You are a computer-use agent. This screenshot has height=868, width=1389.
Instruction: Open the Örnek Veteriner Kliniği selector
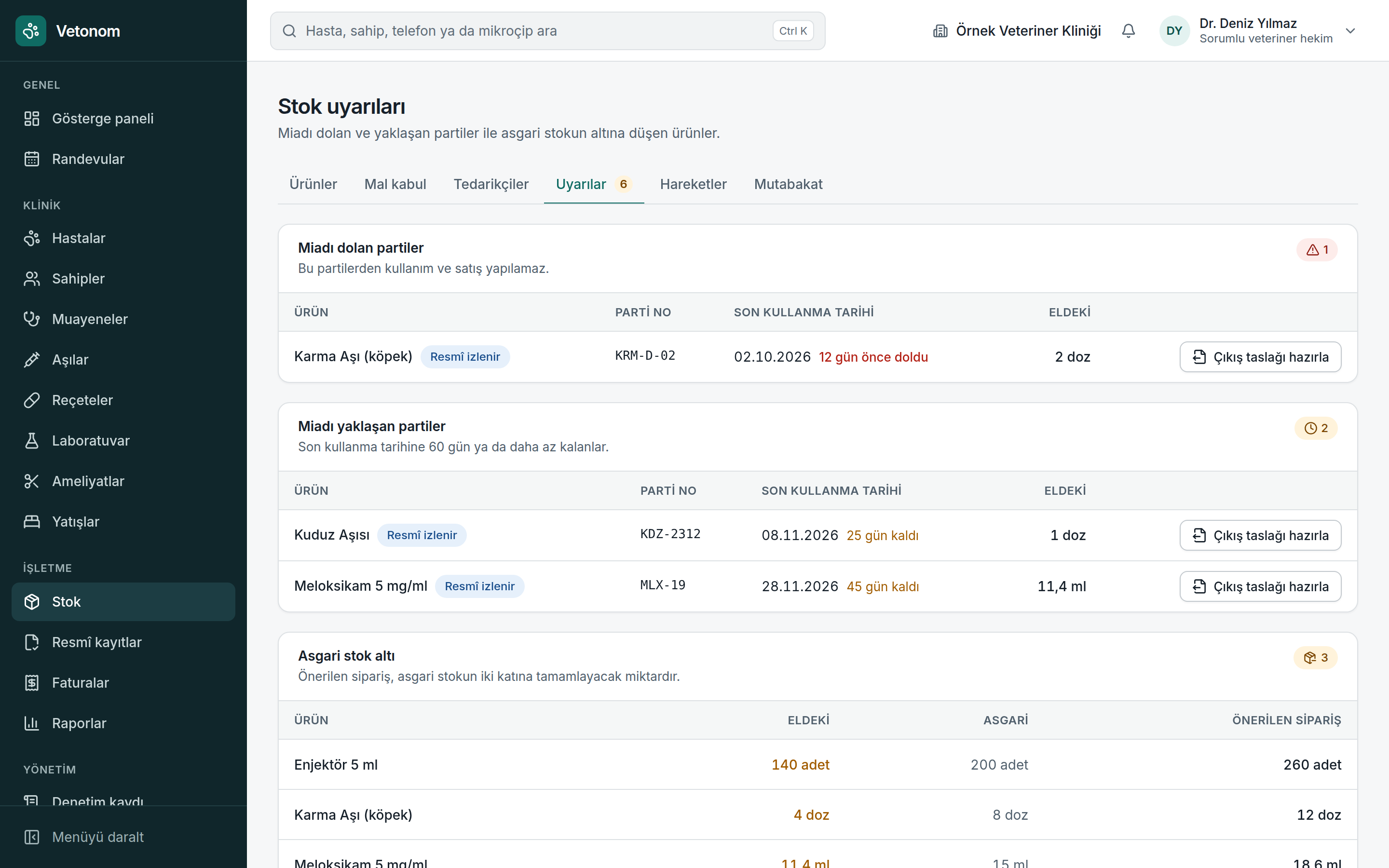click(1017, 31)
